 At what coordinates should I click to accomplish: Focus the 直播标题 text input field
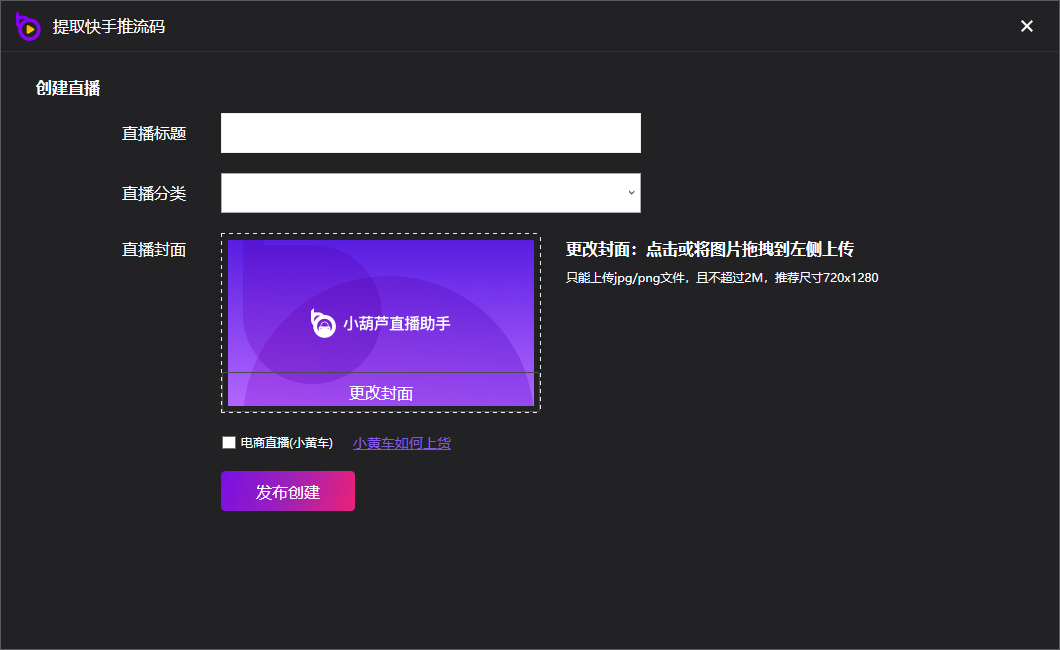430,133
